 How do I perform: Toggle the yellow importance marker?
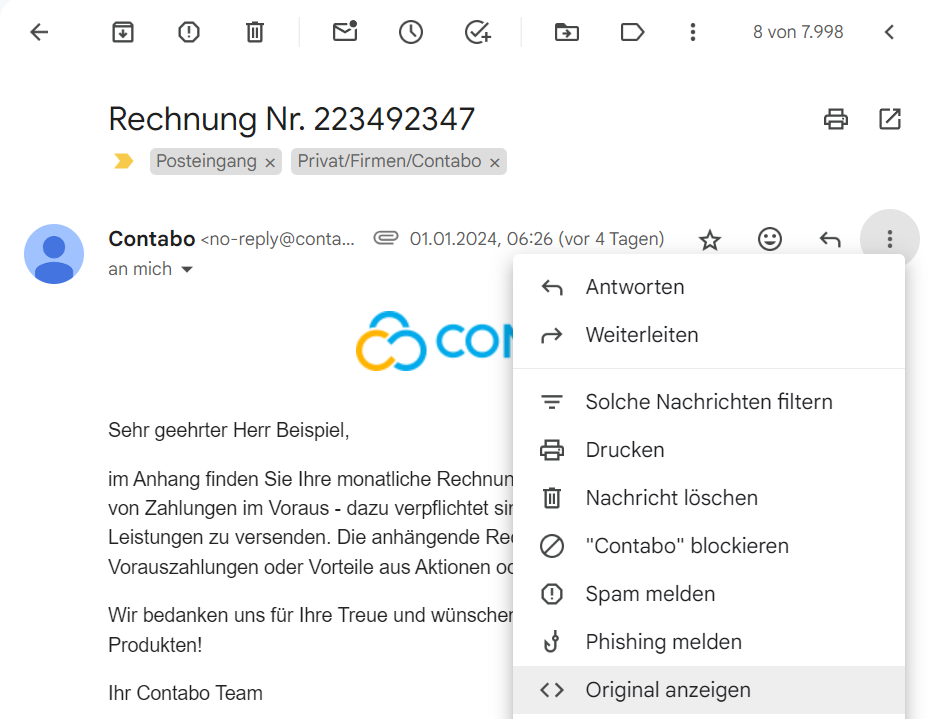124,161
